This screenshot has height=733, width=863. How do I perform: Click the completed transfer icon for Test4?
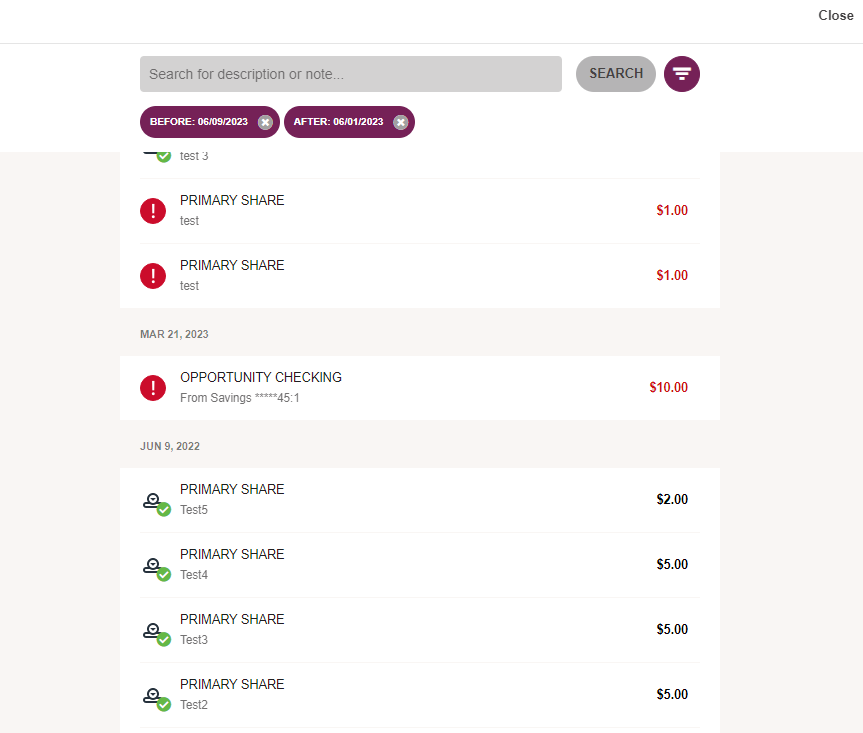(x=156, y=569)
